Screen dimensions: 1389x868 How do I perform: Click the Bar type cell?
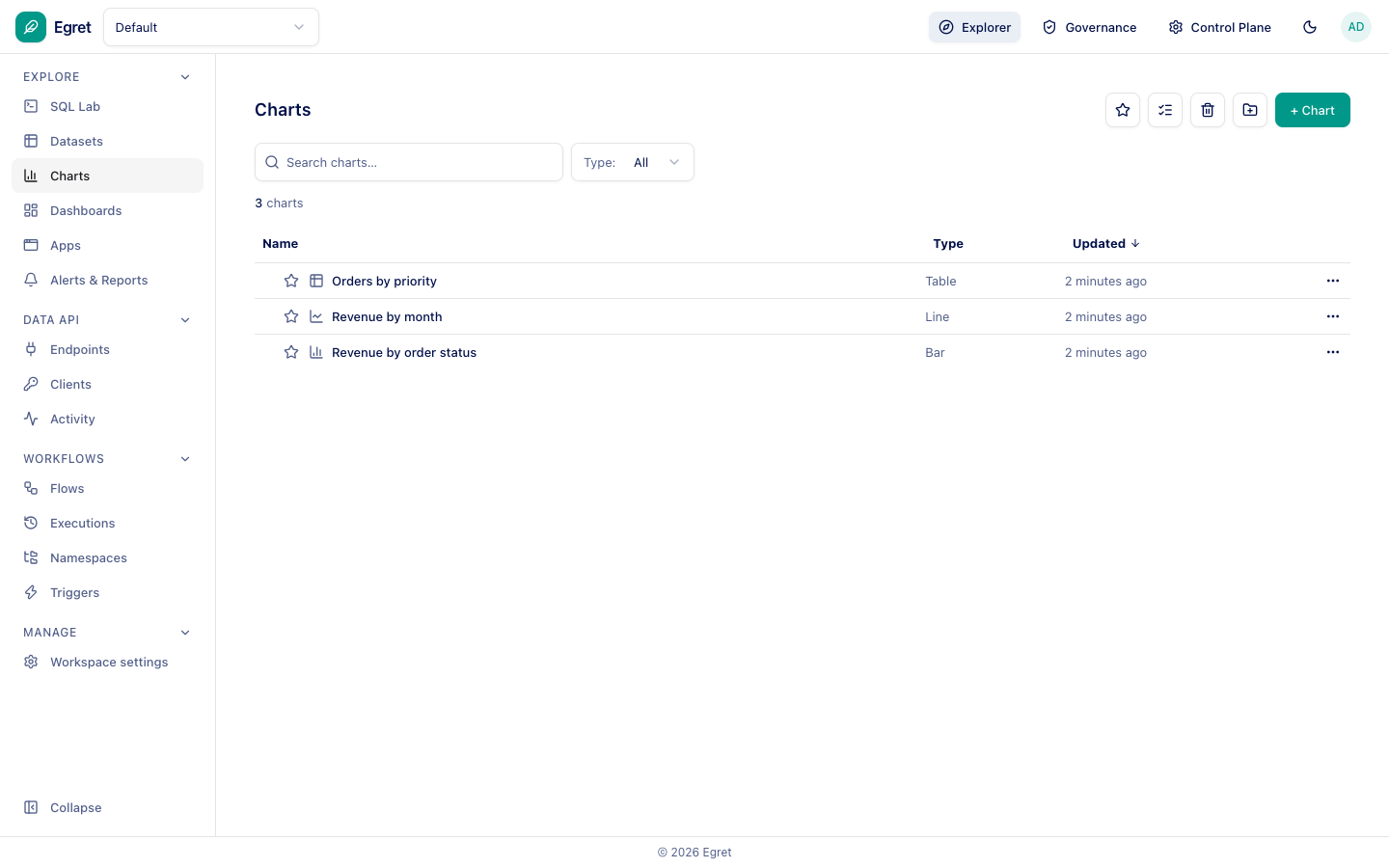[935, 352]
